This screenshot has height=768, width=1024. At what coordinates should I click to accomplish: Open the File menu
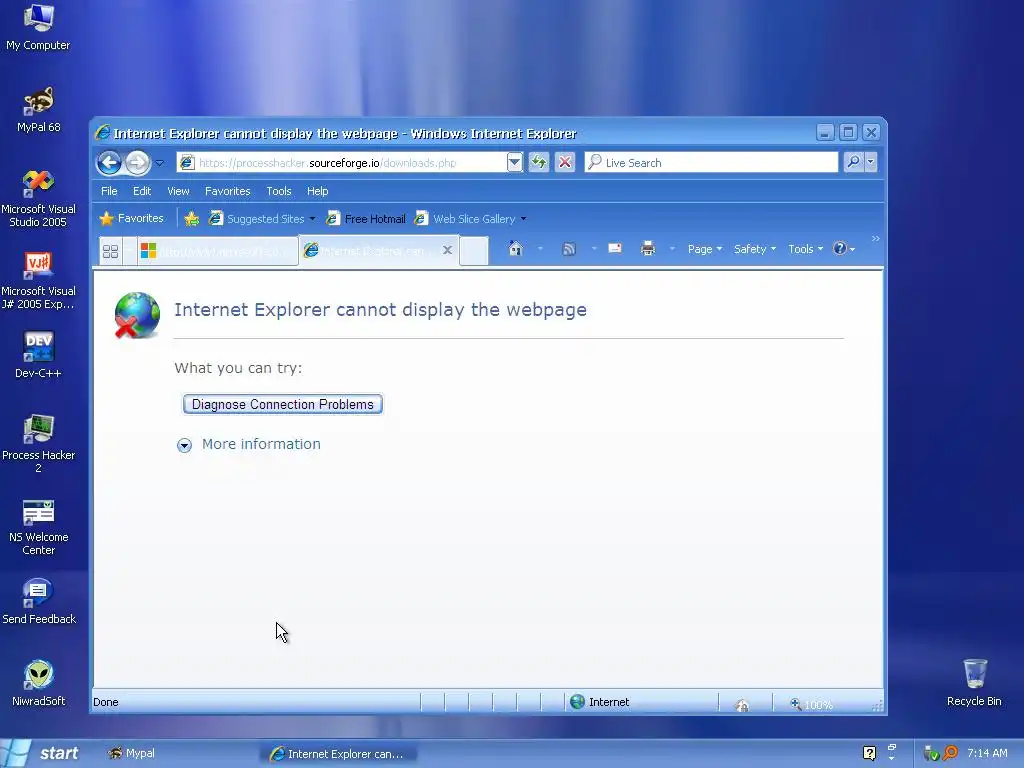tap(109, 191)
